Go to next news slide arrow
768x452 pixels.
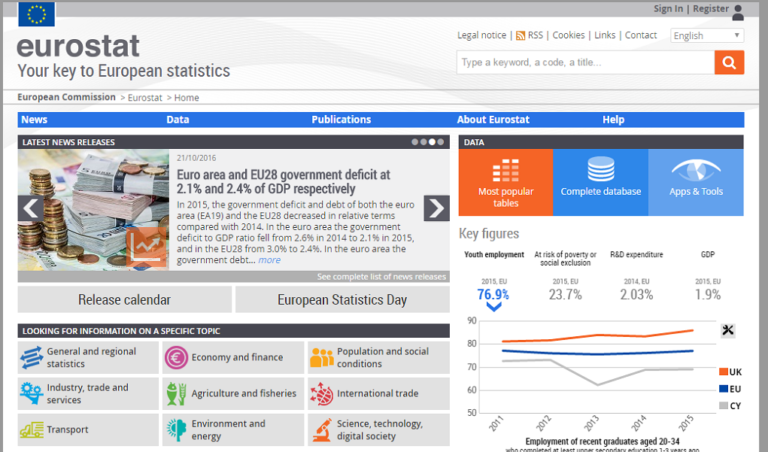pyautogui.click(x=436, y=209)
